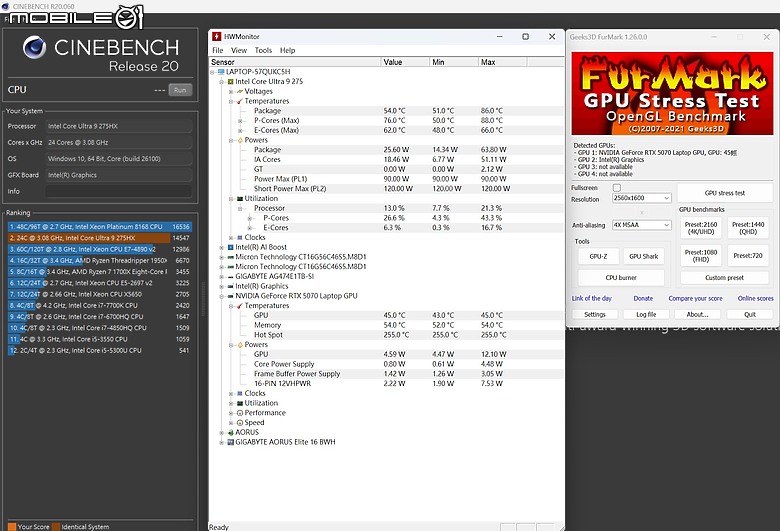This screenshot has height=531, width=780.
Task: Open FurMark Log file
Action: click(x=646, y=315)
